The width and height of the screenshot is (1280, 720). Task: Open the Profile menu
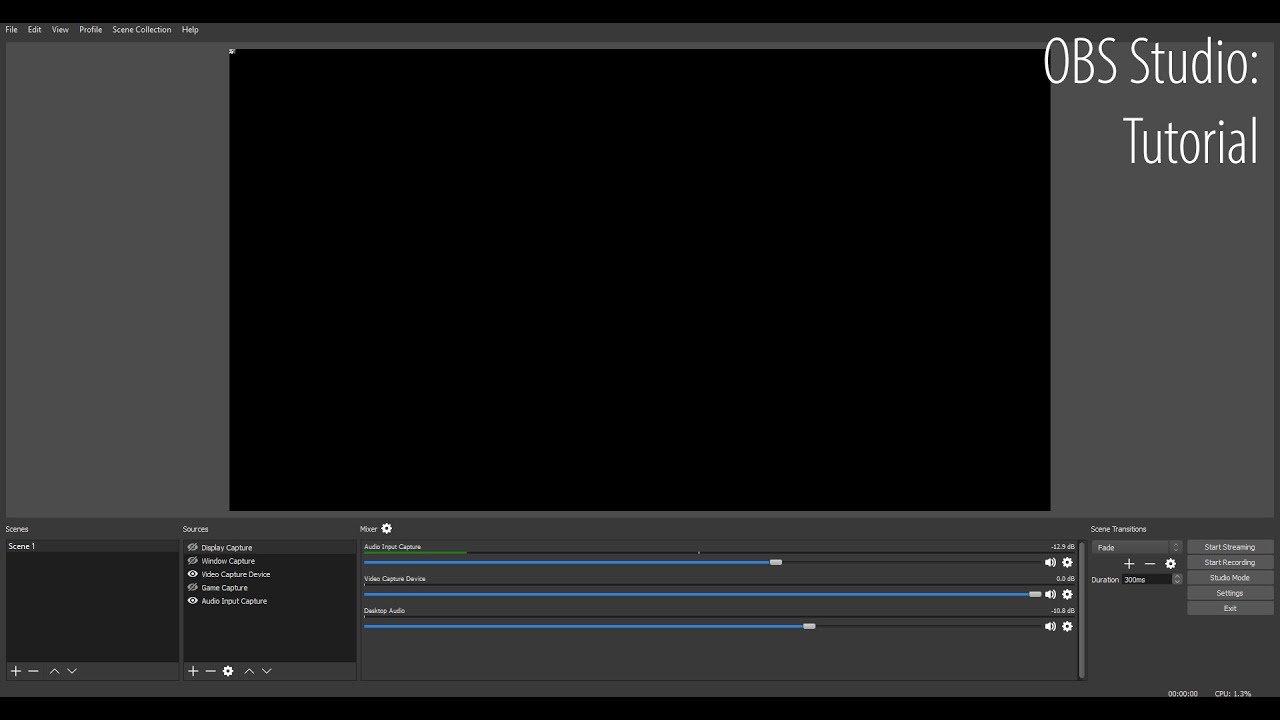click(91, 30)
